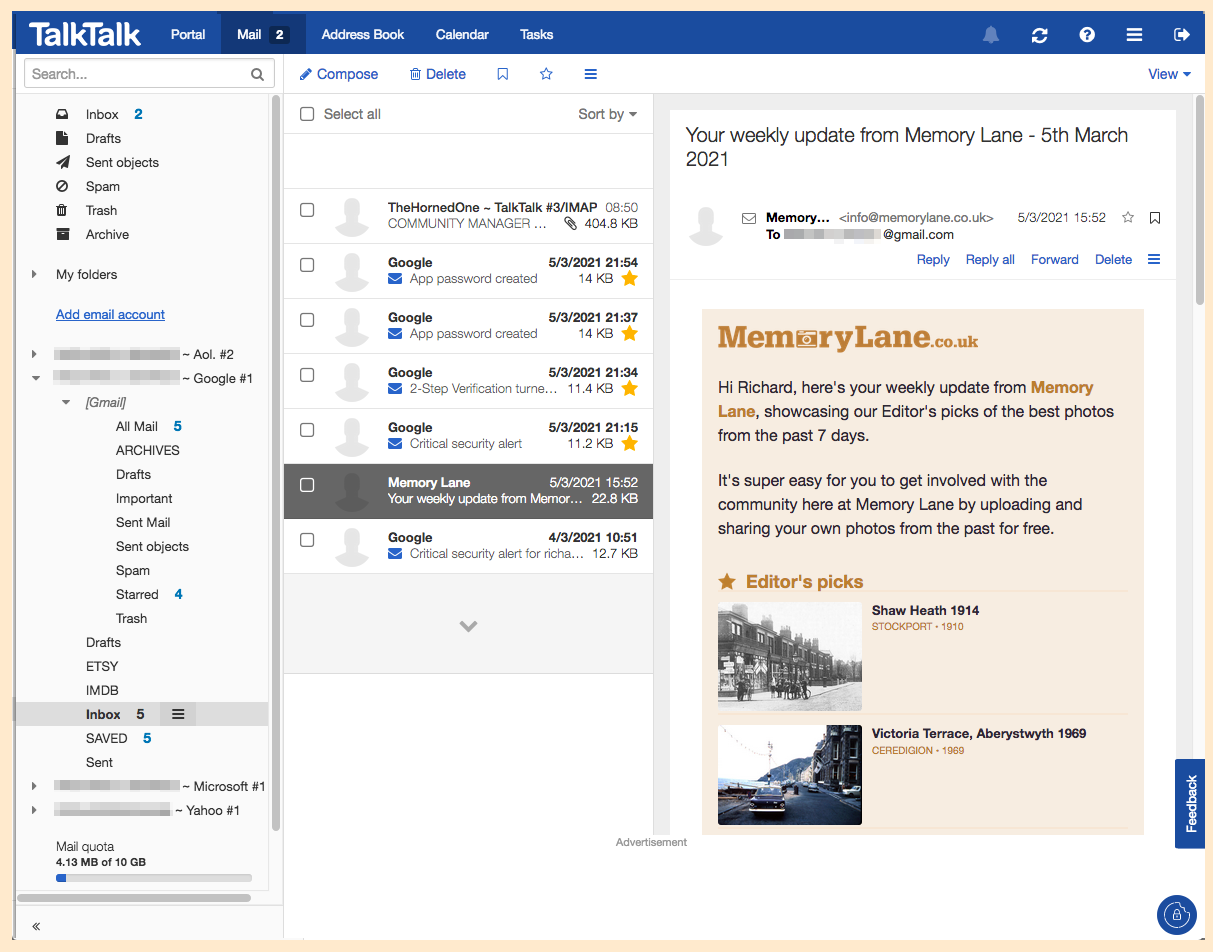Select the TheHornedOne email checkbox
This screenshot has width=1213, height=952.
coord(308,210)
